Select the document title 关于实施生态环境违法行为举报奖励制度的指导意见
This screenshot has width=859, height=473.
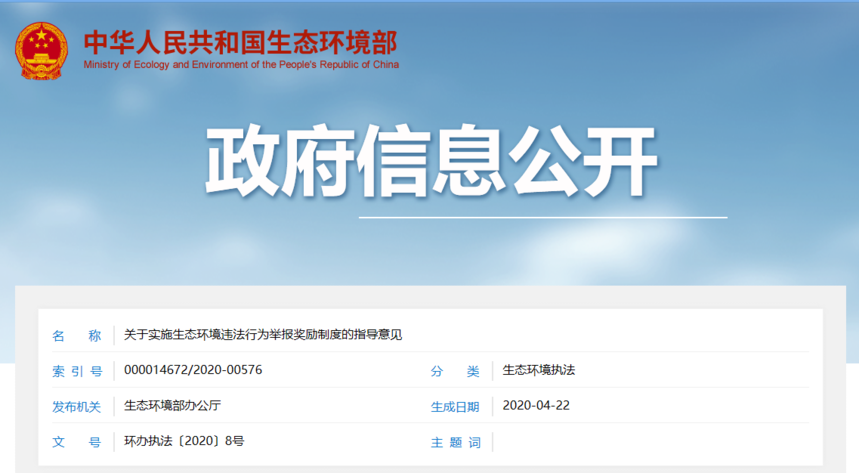(263, 334)
